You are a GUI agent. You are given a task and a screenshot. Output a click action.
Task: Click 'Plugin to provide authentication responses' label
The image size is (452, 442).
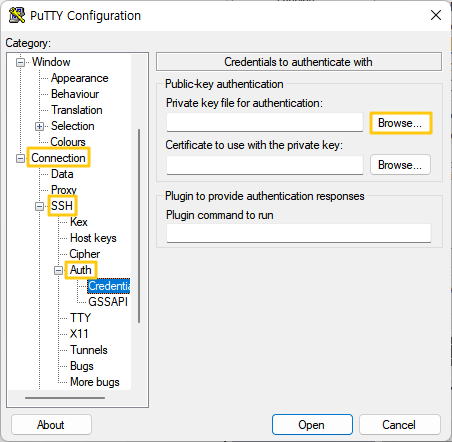pos(265,196)
